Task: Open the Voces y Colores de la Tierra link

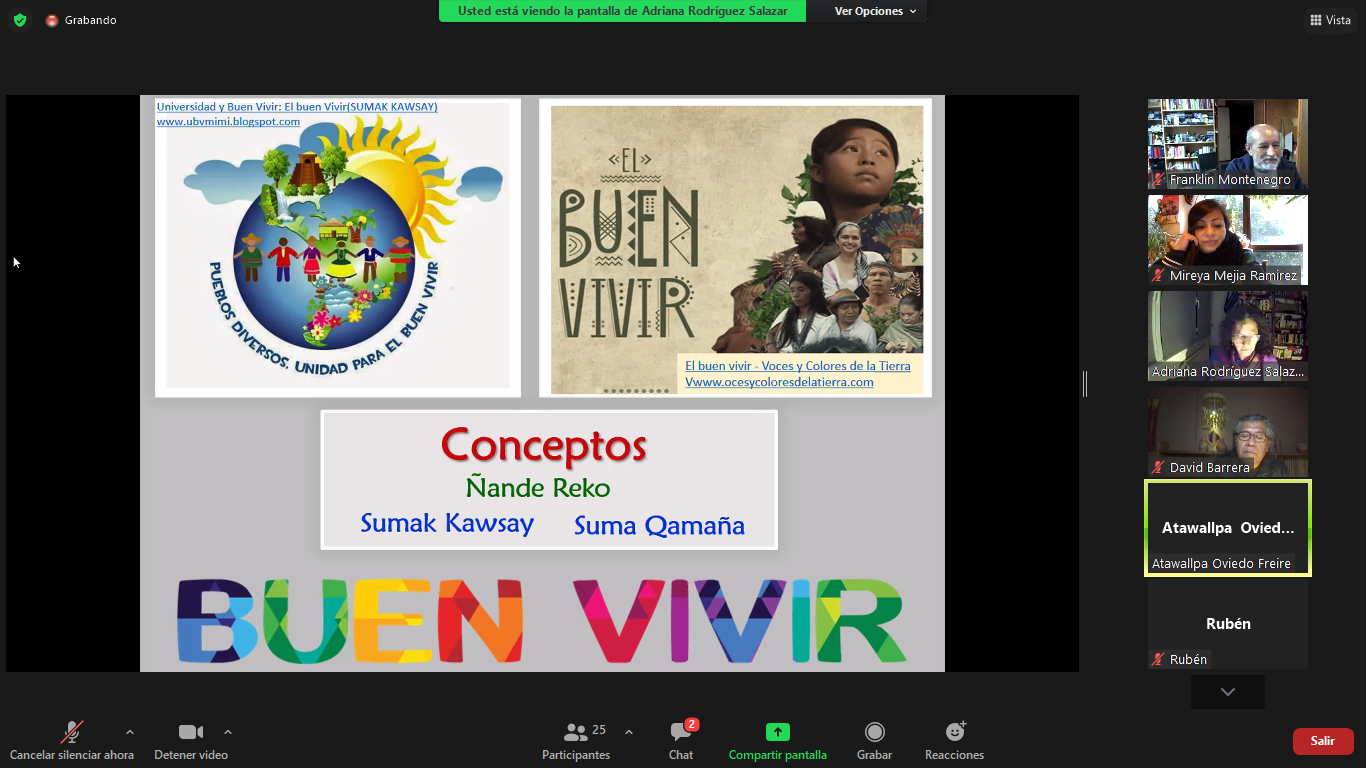Action: [797, 366]
